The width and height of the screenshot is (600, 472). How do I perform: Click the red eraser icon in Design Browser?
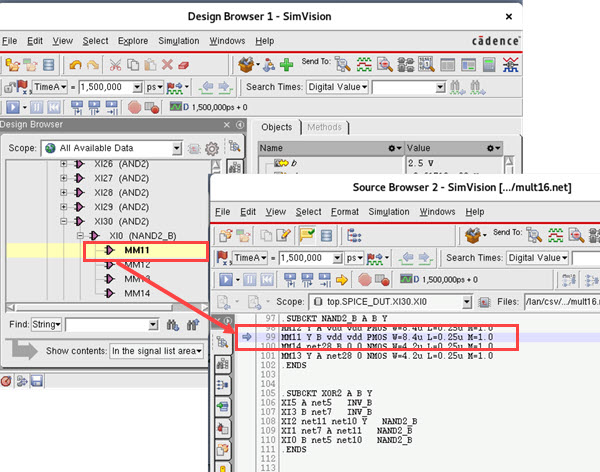[184, 65]
